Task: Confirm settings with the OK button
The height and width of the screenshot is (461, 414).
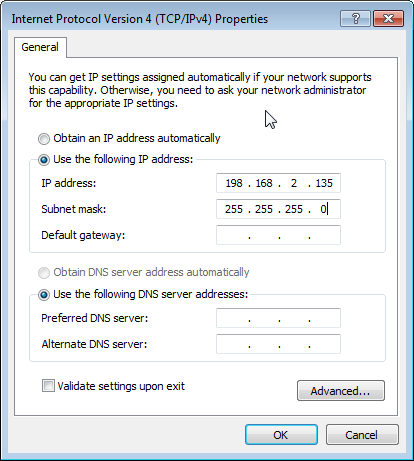Action: 281,435
